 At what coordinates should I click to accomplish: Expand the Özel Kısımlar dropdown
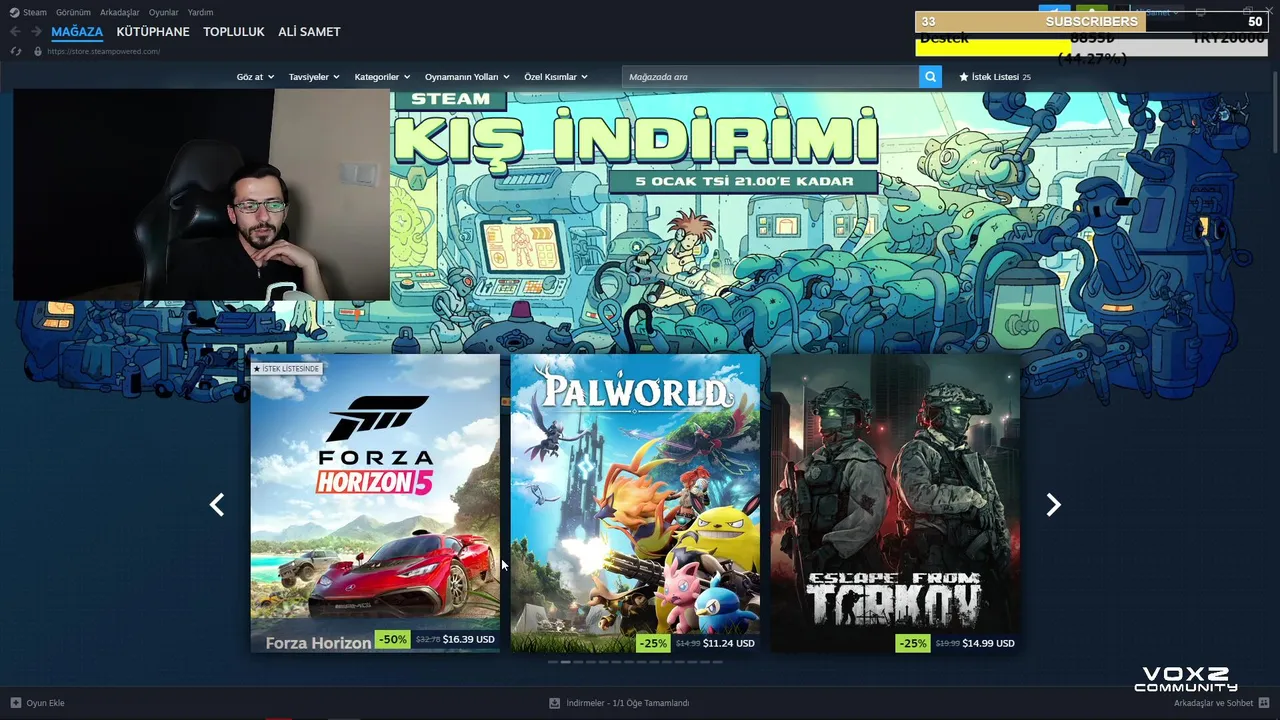[x=556, y=77]
